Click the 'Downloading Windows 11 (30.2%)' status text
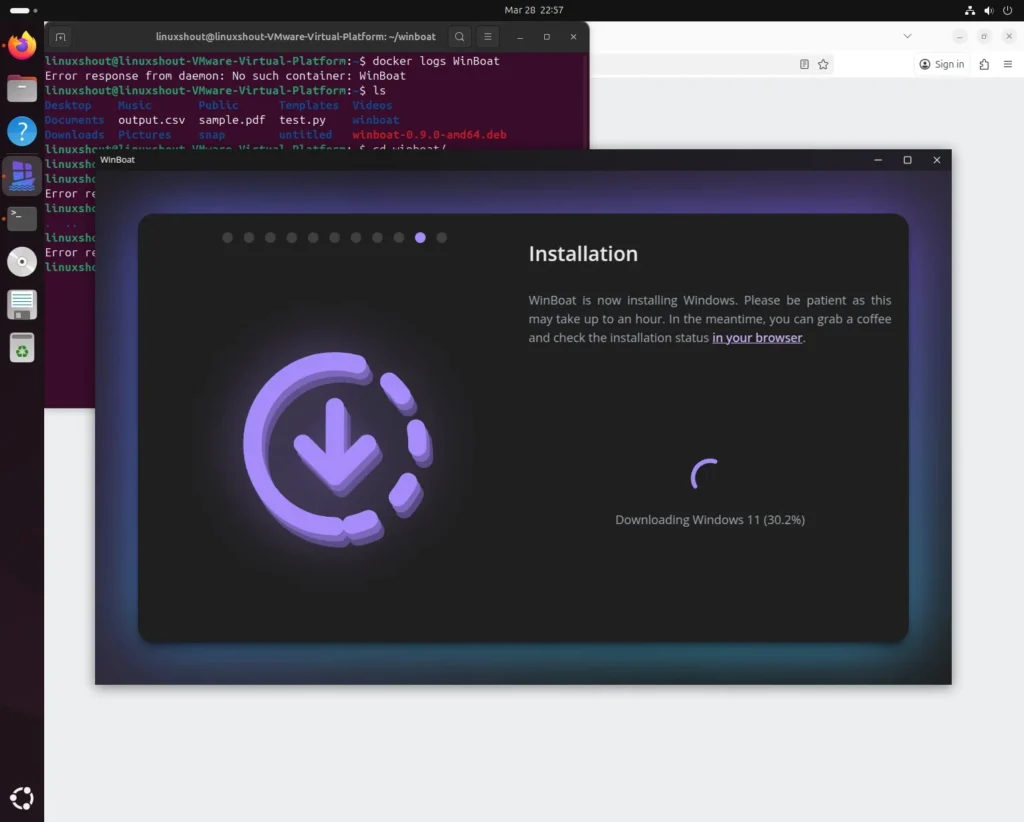Screen dimensions: 1024x822 710,520
